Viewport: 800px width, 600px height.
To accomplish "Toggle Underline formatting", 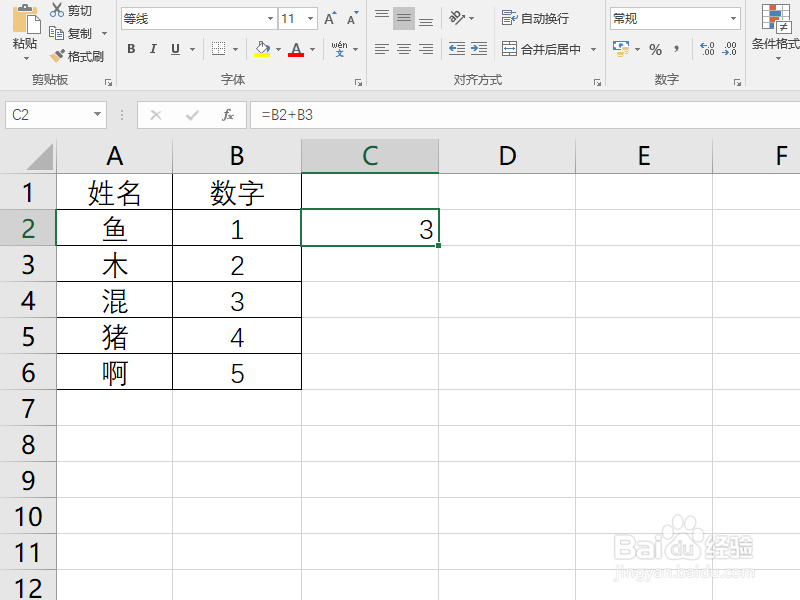I will tap(176, 49).
